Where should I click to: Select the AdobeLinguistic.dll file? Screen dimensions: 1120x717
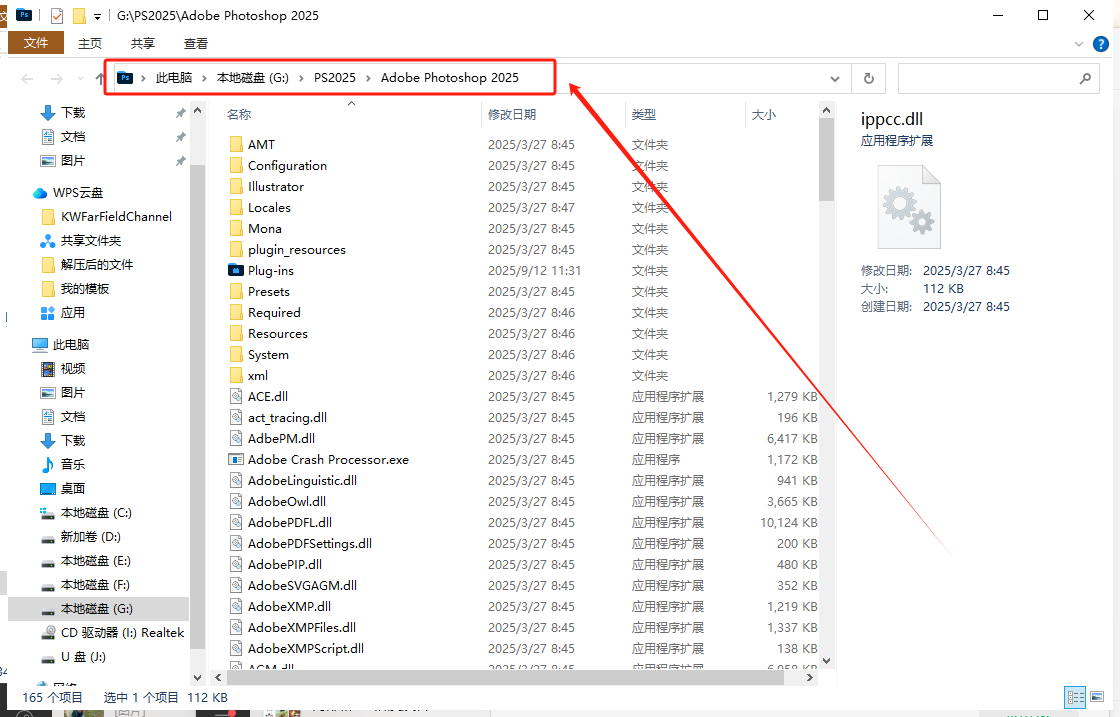pos(302,481)
